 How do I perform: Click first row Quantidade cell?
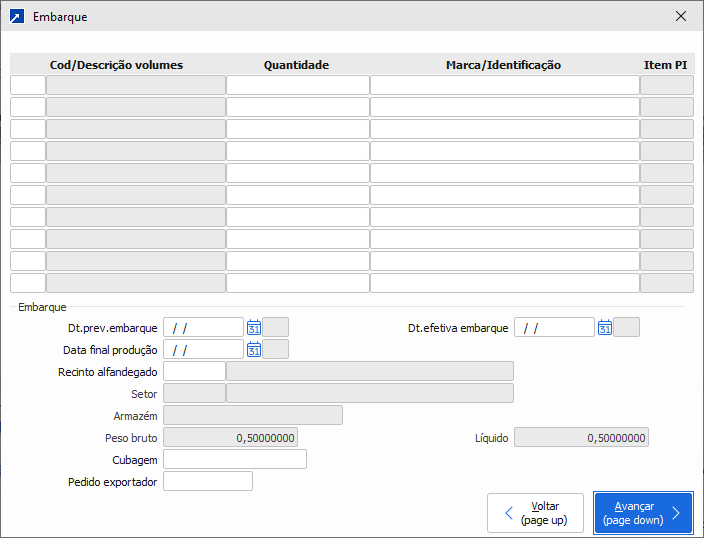[297, 86]
